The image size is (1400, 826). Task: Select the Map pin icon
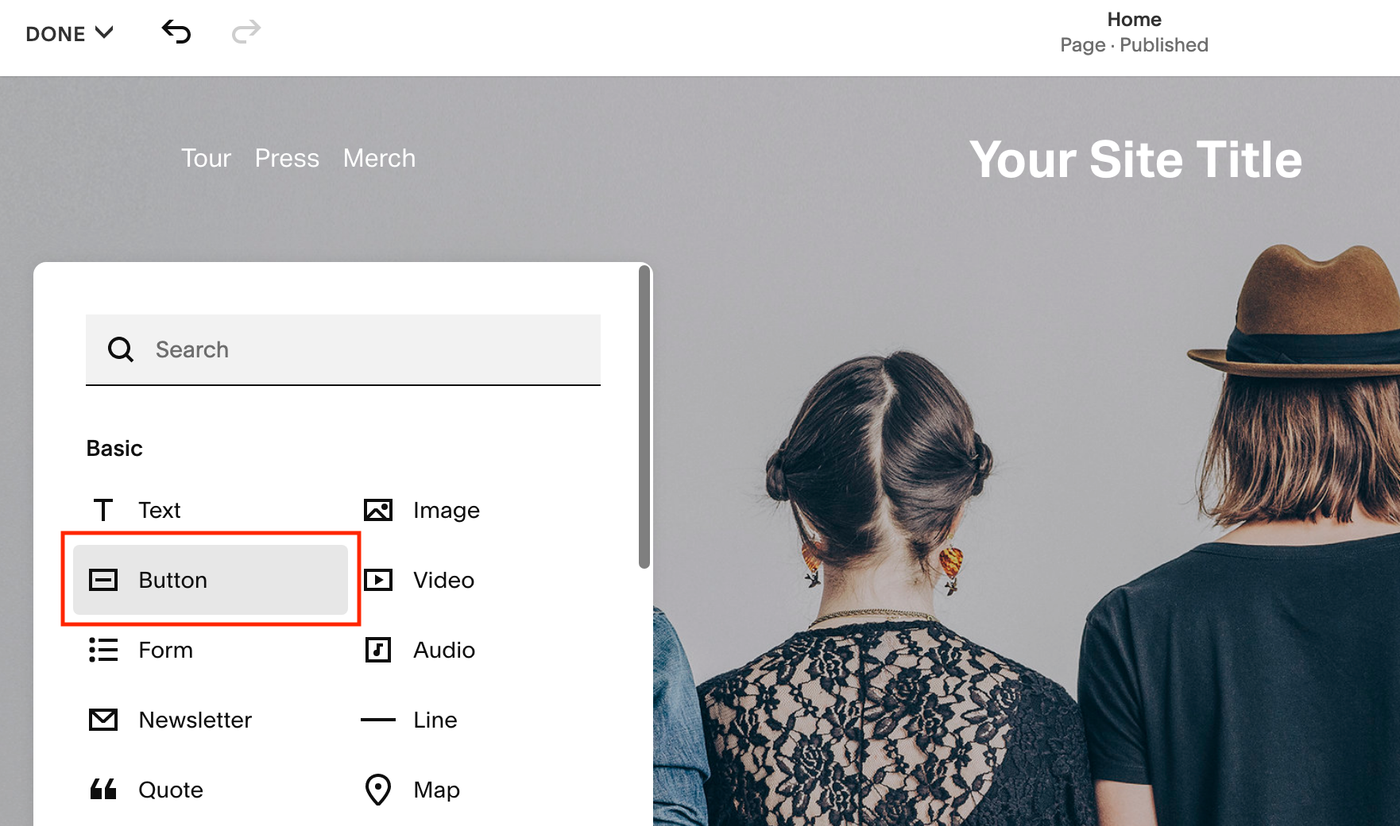[x=378, y=790]
